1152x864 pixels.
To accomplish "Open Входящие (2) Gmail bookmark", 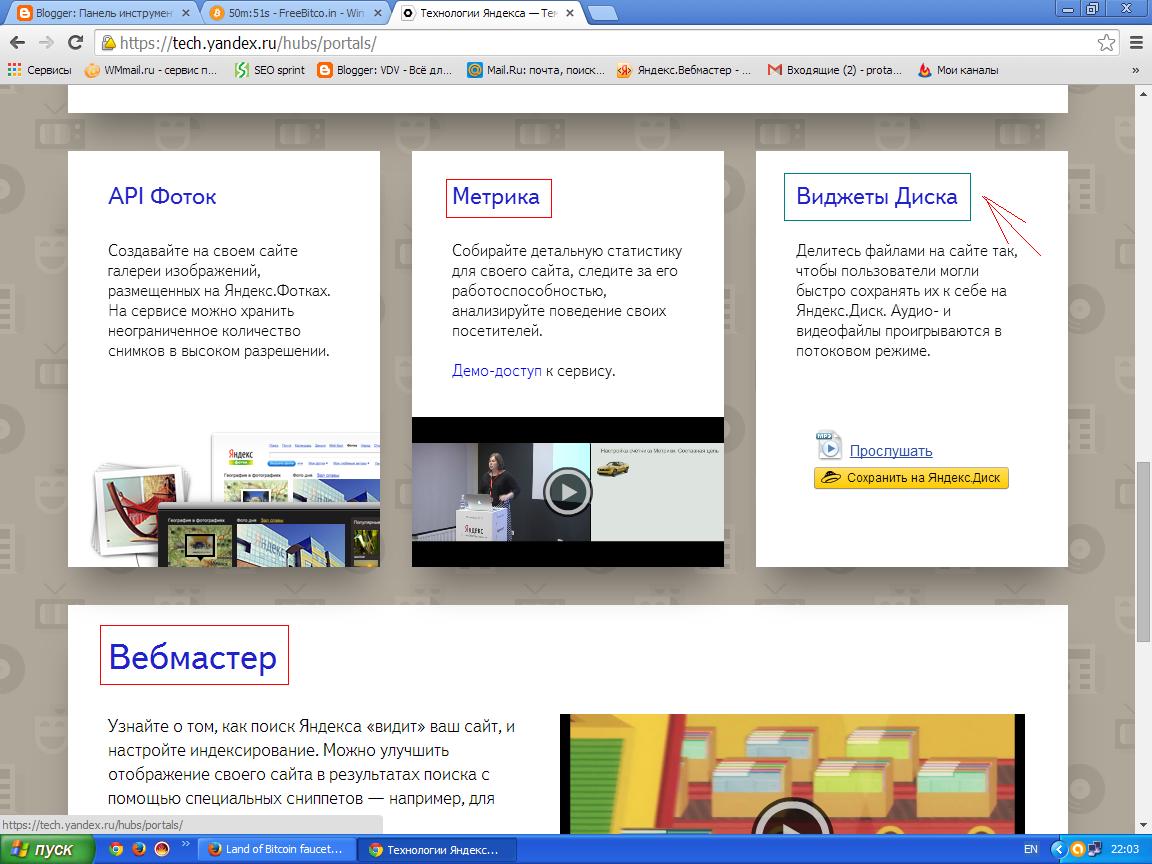I will click(x=835, y=70).
